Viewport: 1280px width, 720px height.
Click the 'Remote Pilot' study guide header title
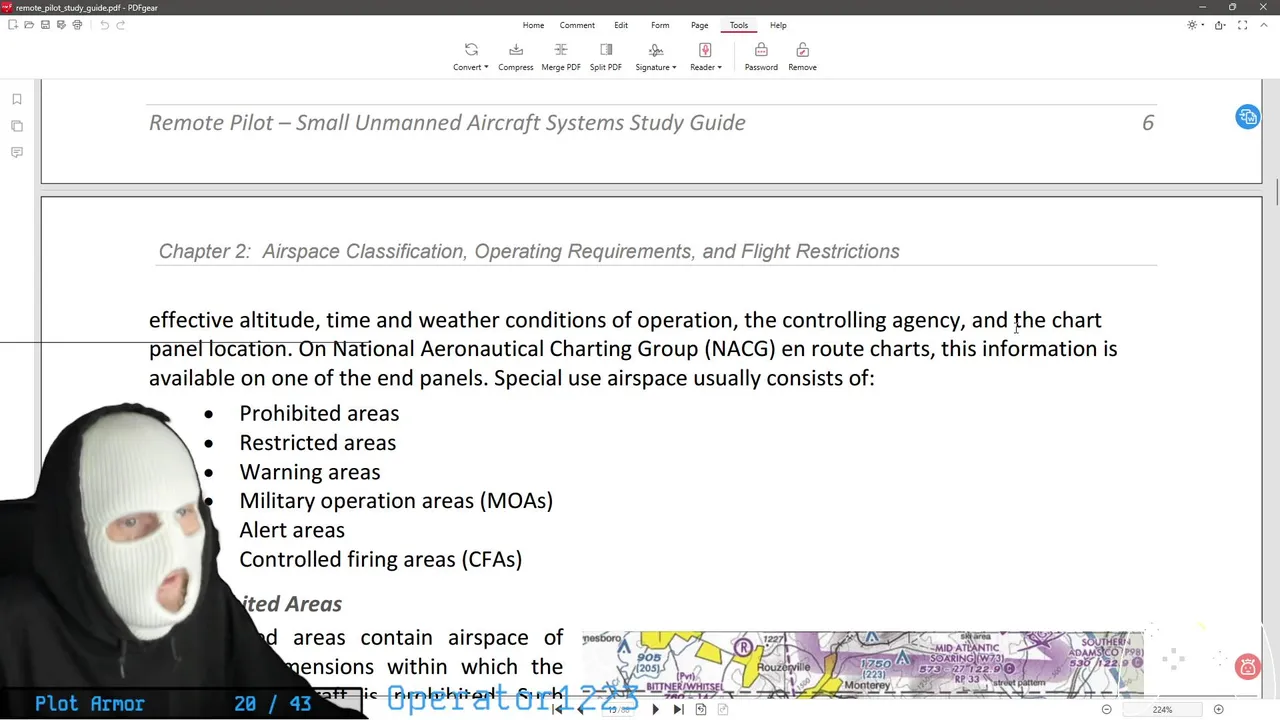[447, 122]
